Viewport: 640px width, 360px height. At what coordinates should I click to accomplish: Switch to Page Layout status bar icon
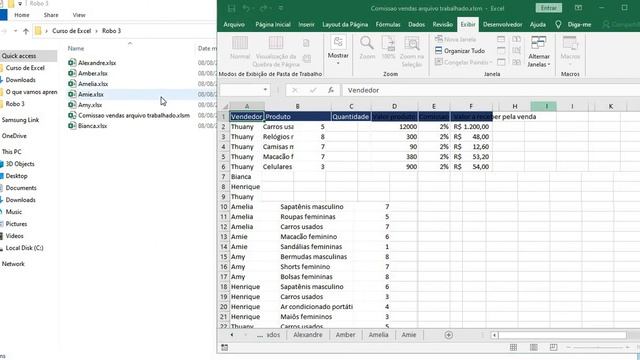click(x=533, y=347)
